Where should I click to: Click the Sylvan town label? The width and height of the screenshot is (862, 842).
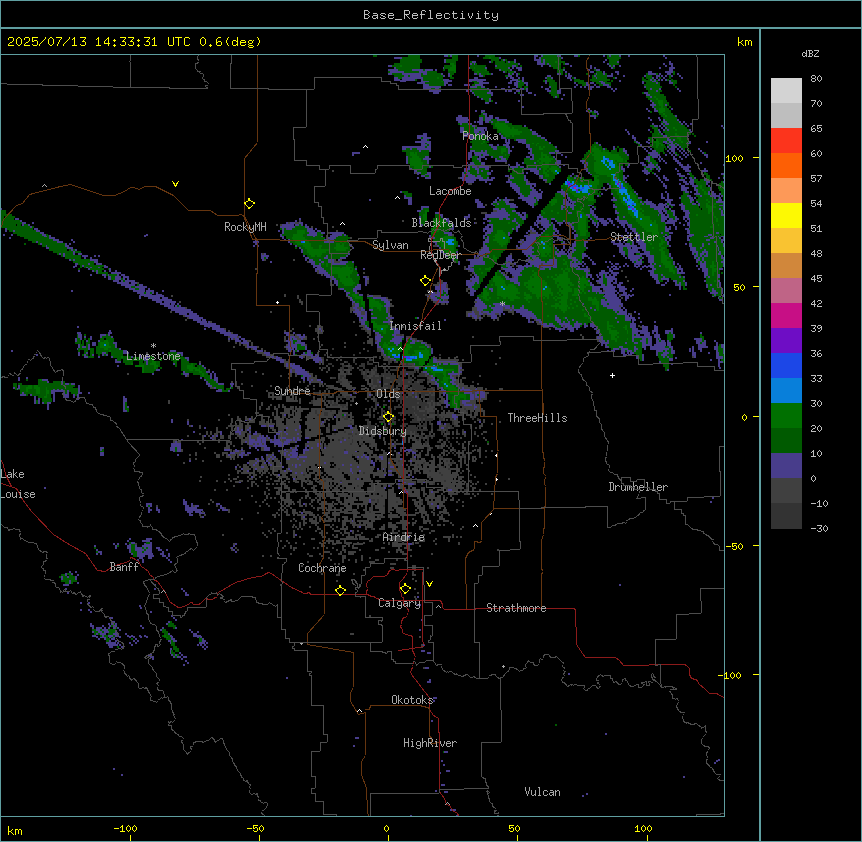click(x=390, y=245)
